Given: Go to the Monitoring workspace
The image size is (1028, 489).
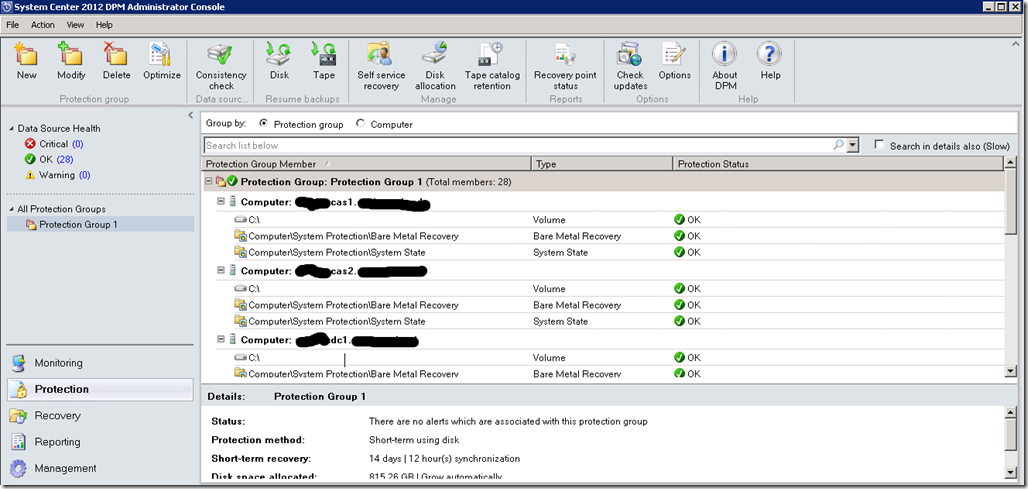Looking at the screenshot, I should (x=100, y=362).
